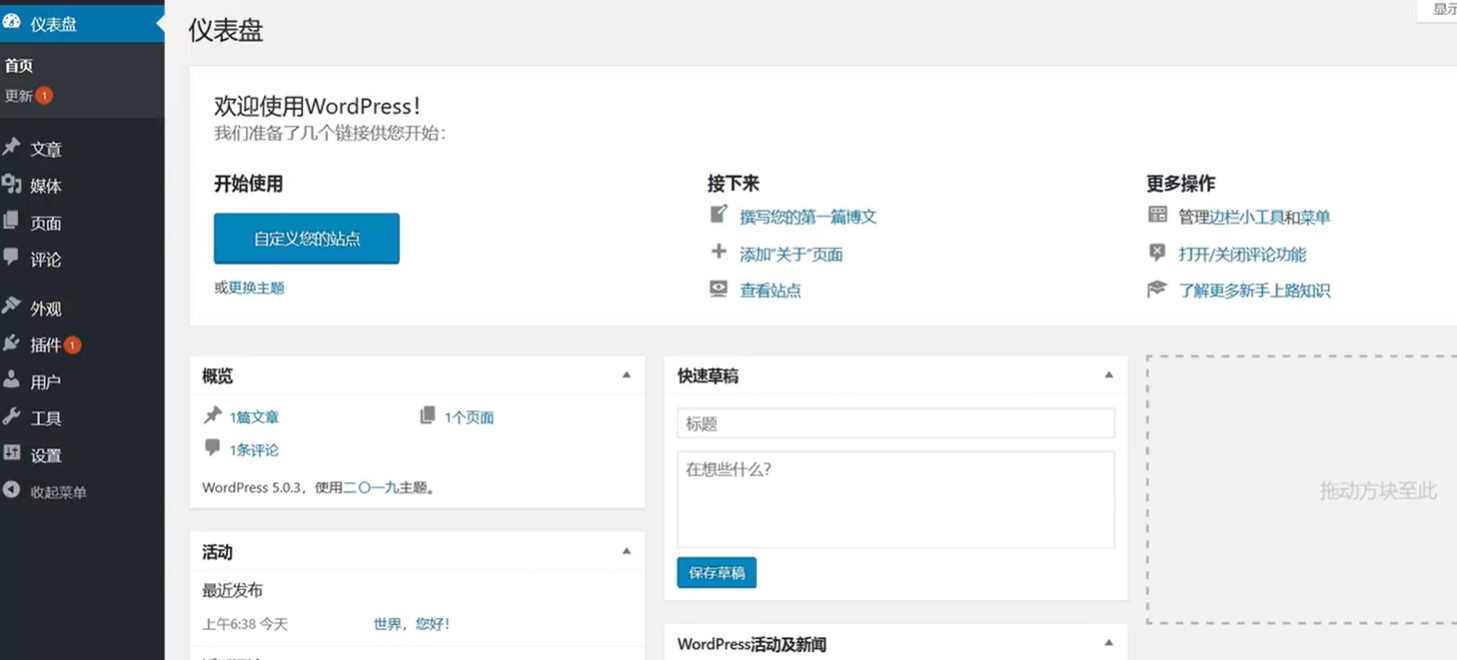
Task: Click the graduation cap icon beside 了解更多
Action: [x=1157, y=289]
